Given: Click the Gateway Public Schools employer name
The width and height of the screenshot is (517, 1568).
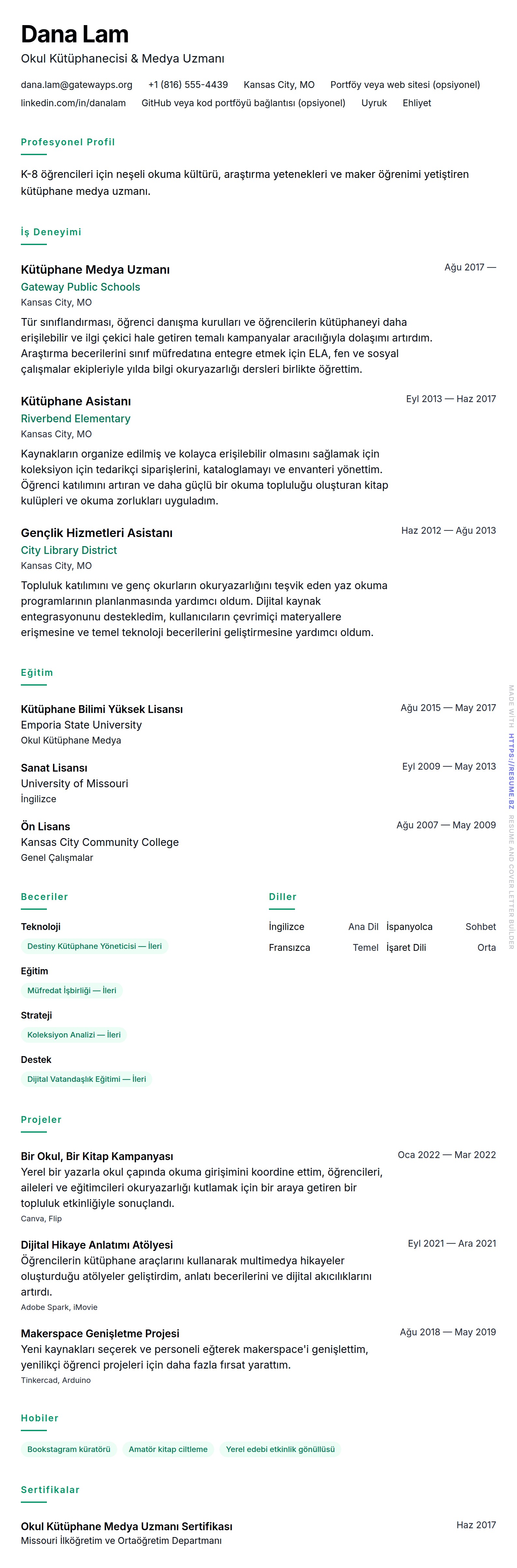Looking at the screenshot, I should [80, 287].
